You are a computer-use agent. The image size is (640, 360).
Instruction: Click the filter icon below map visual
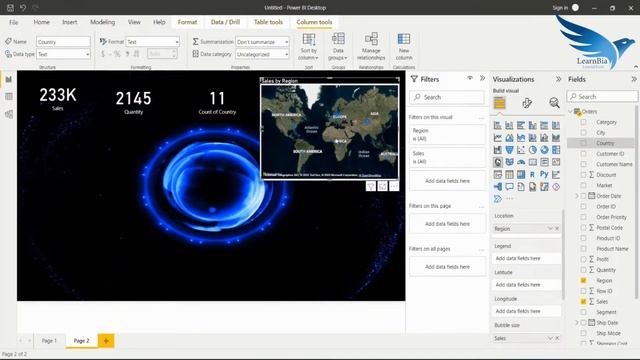point(371,187)
